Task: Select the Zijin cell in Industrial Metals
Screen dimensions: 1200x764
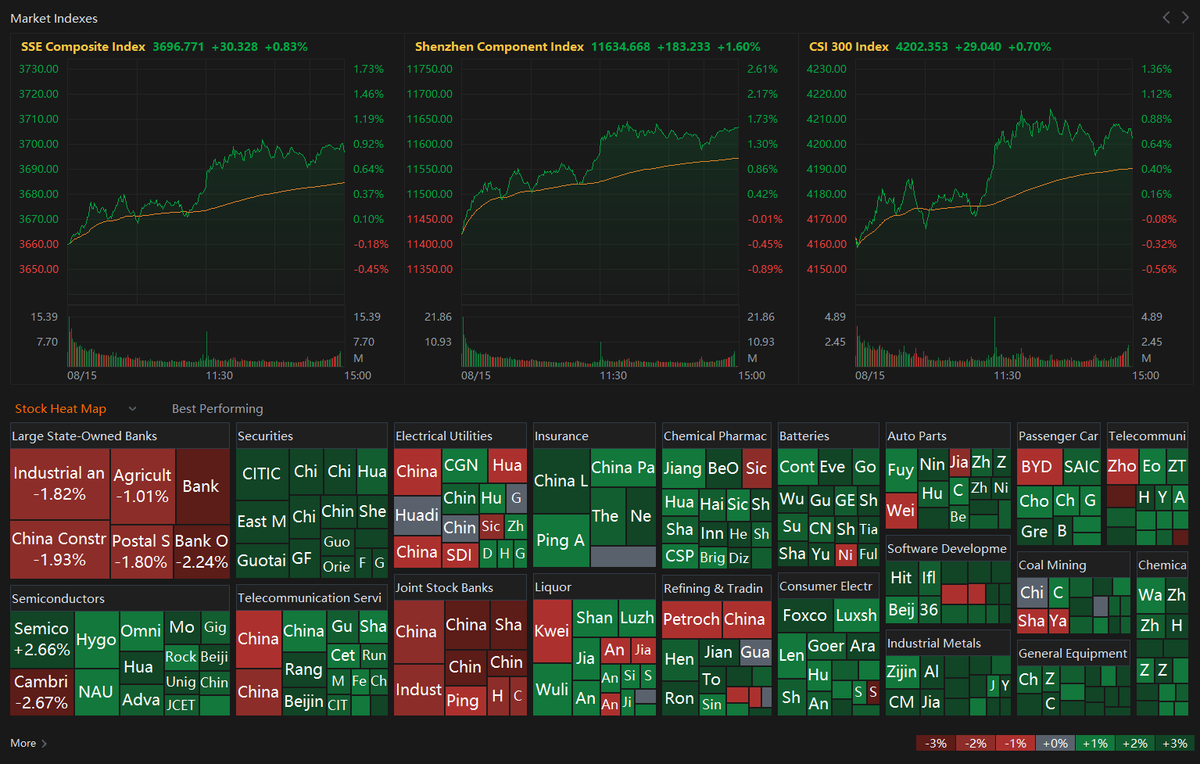Action: coord(901,672)
